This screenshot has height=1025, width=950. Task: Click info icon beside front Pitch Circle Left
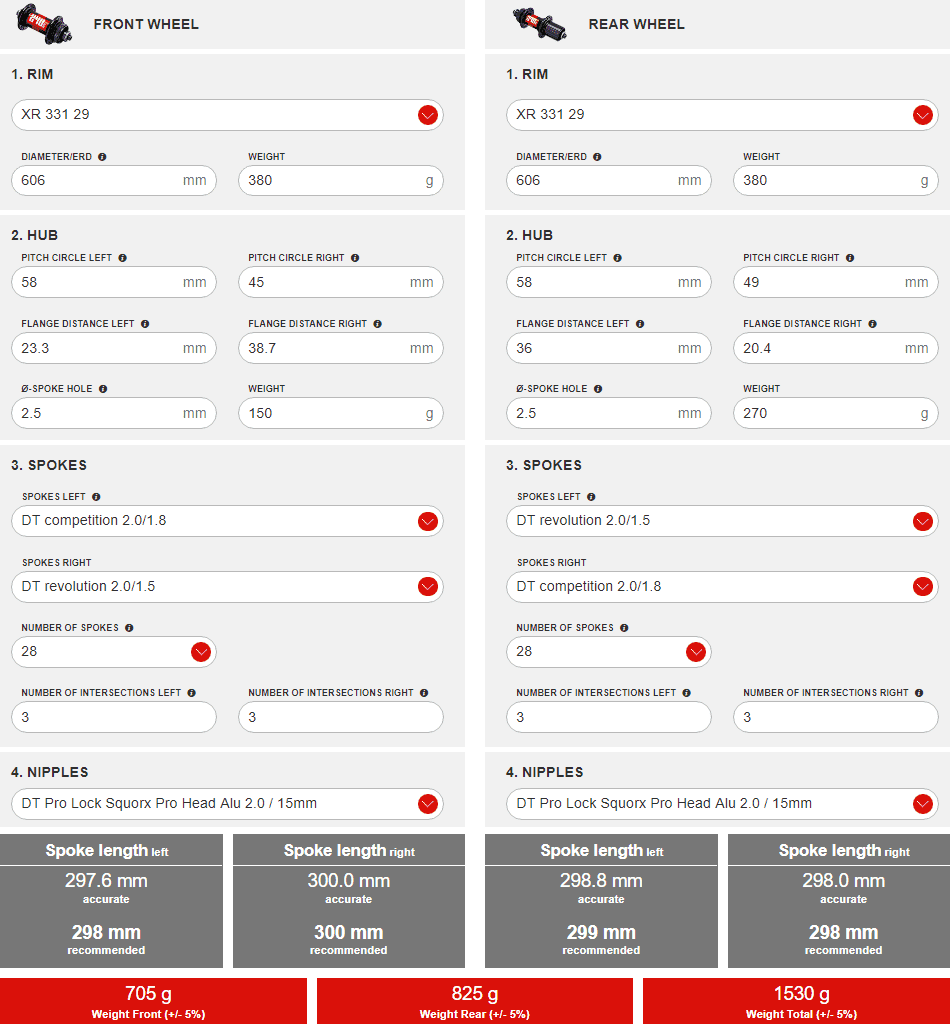point(122,258)
